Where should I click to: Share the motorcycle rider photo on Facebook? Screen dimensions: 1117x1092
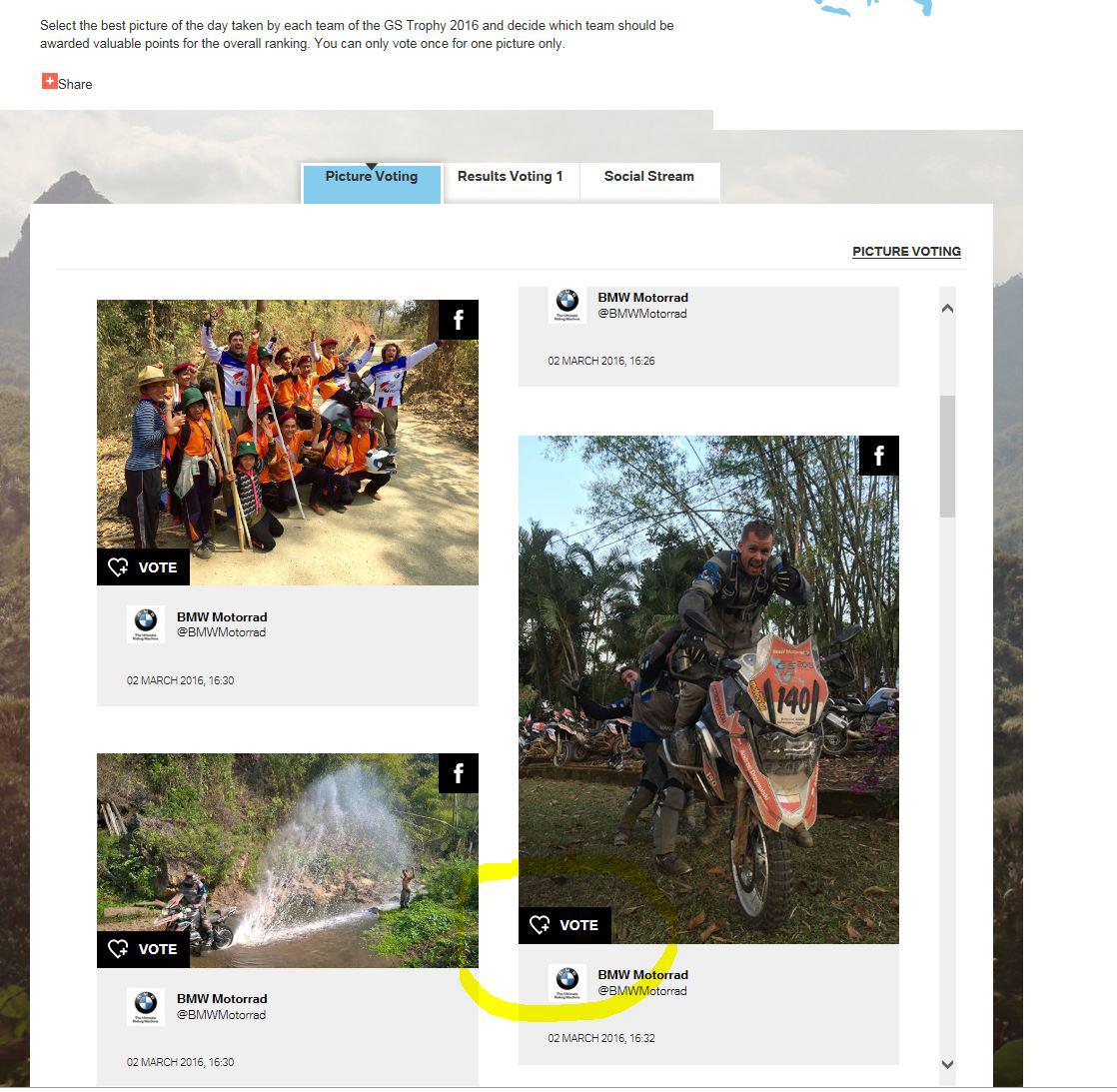pos(880,457)
